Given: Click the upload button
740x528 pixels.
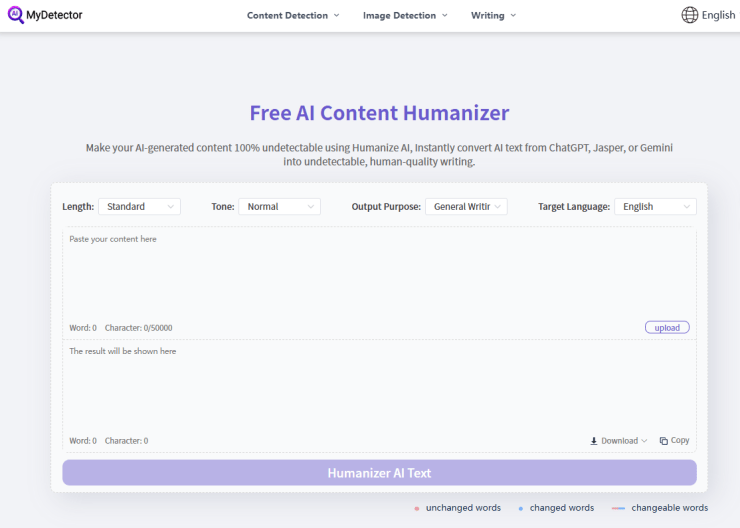Looking at the screenshot, I should pyautogui.click(x=667, y=328).
